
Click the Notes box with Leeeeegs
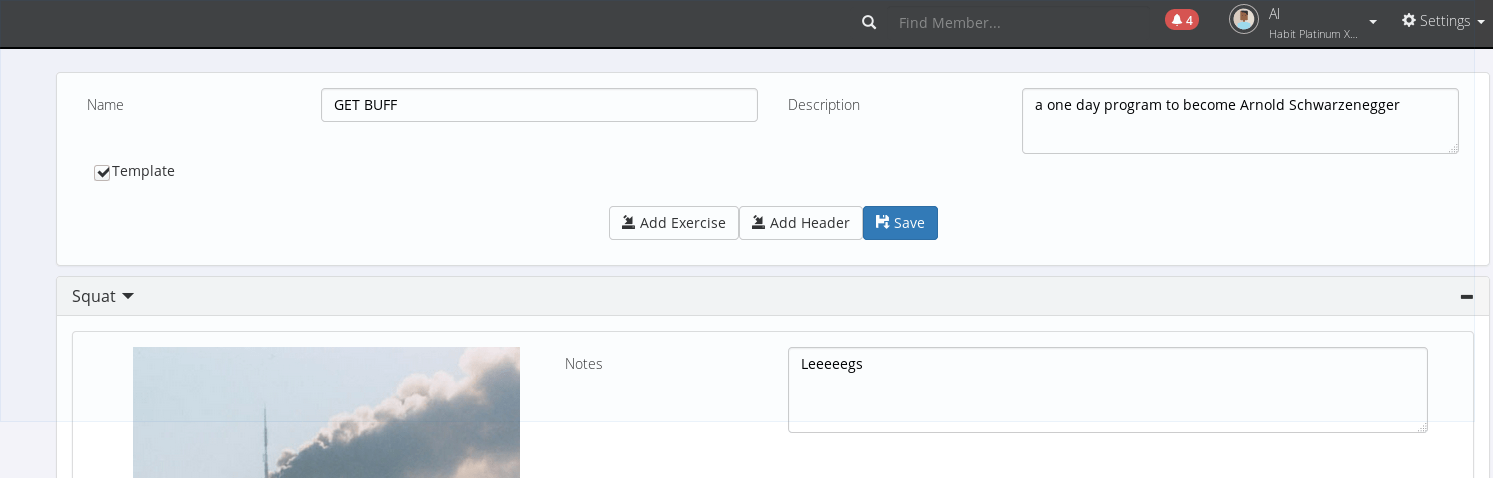point(1107,390)
